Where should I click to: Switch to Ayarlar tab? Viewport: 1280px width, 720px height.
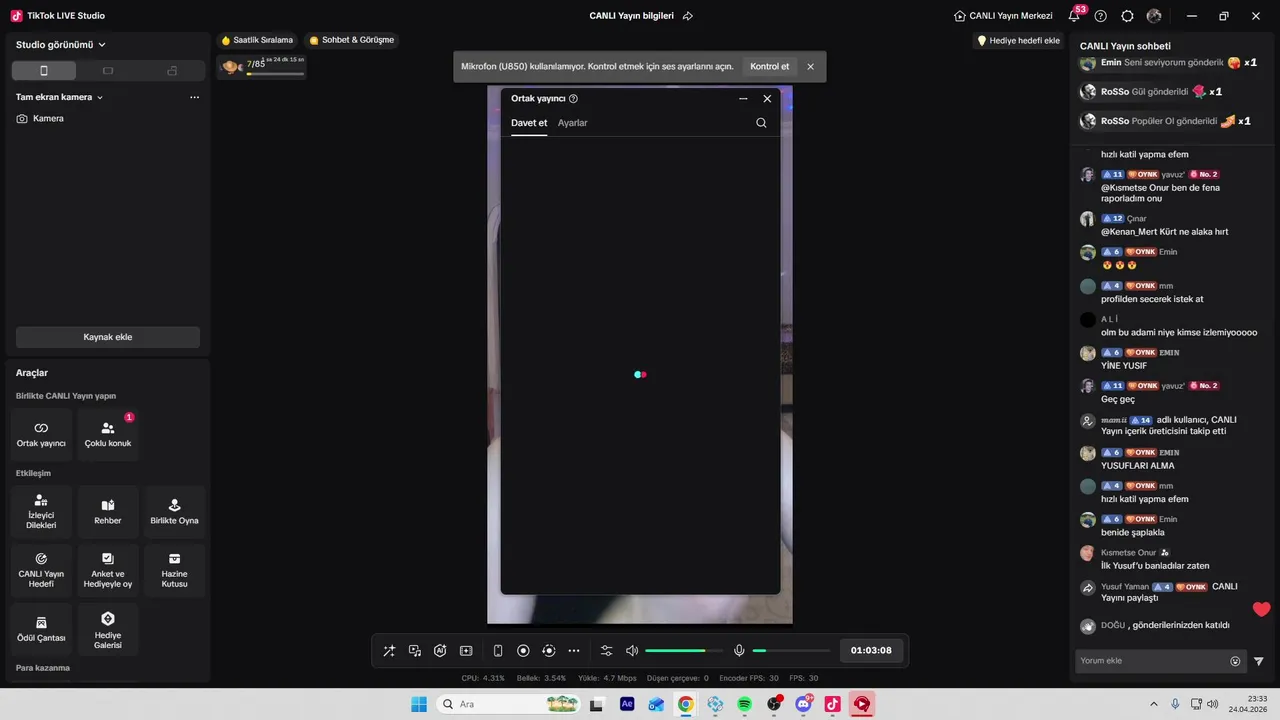pos(573,123)
